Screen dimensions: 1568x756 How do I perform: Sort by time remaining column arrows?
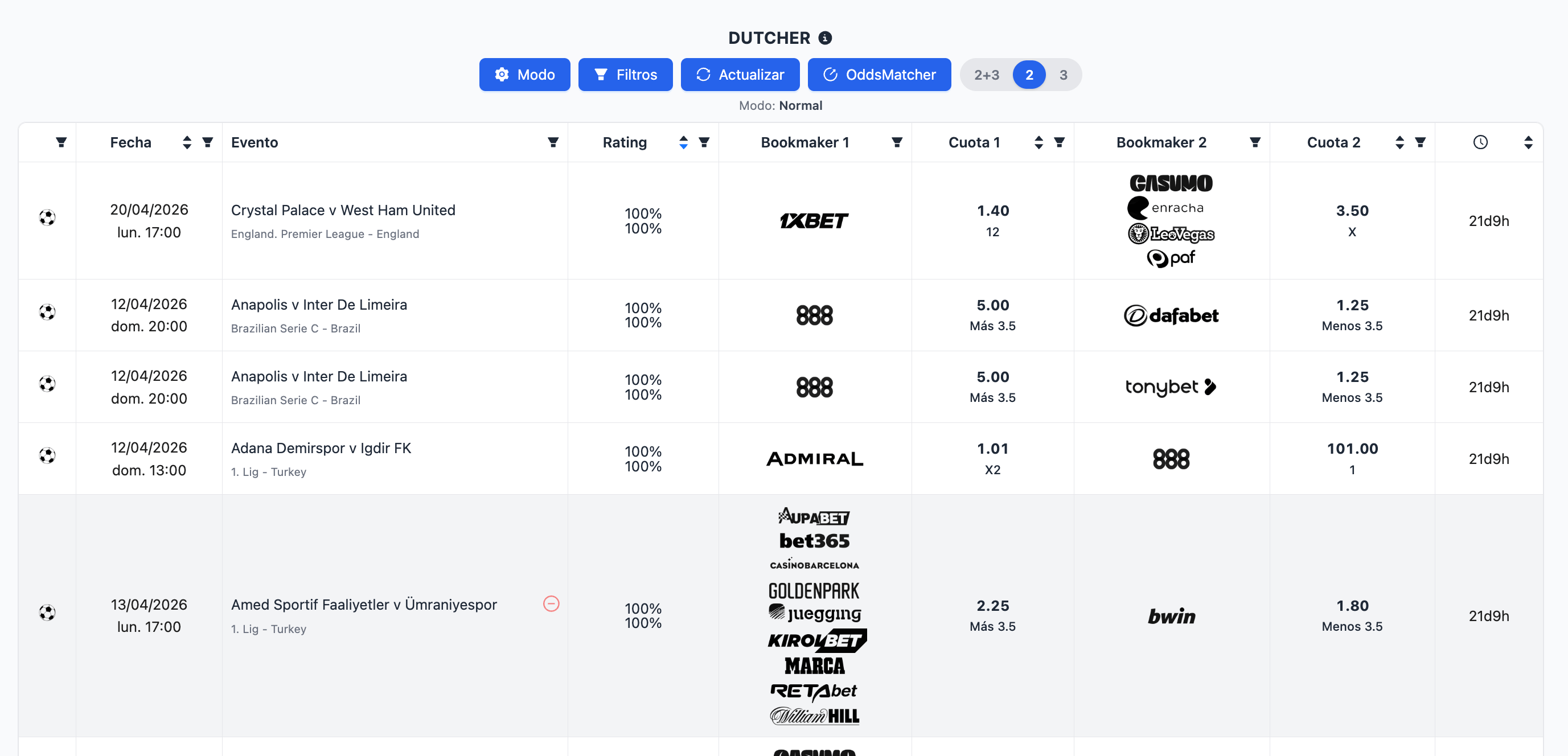point(1528,142)
